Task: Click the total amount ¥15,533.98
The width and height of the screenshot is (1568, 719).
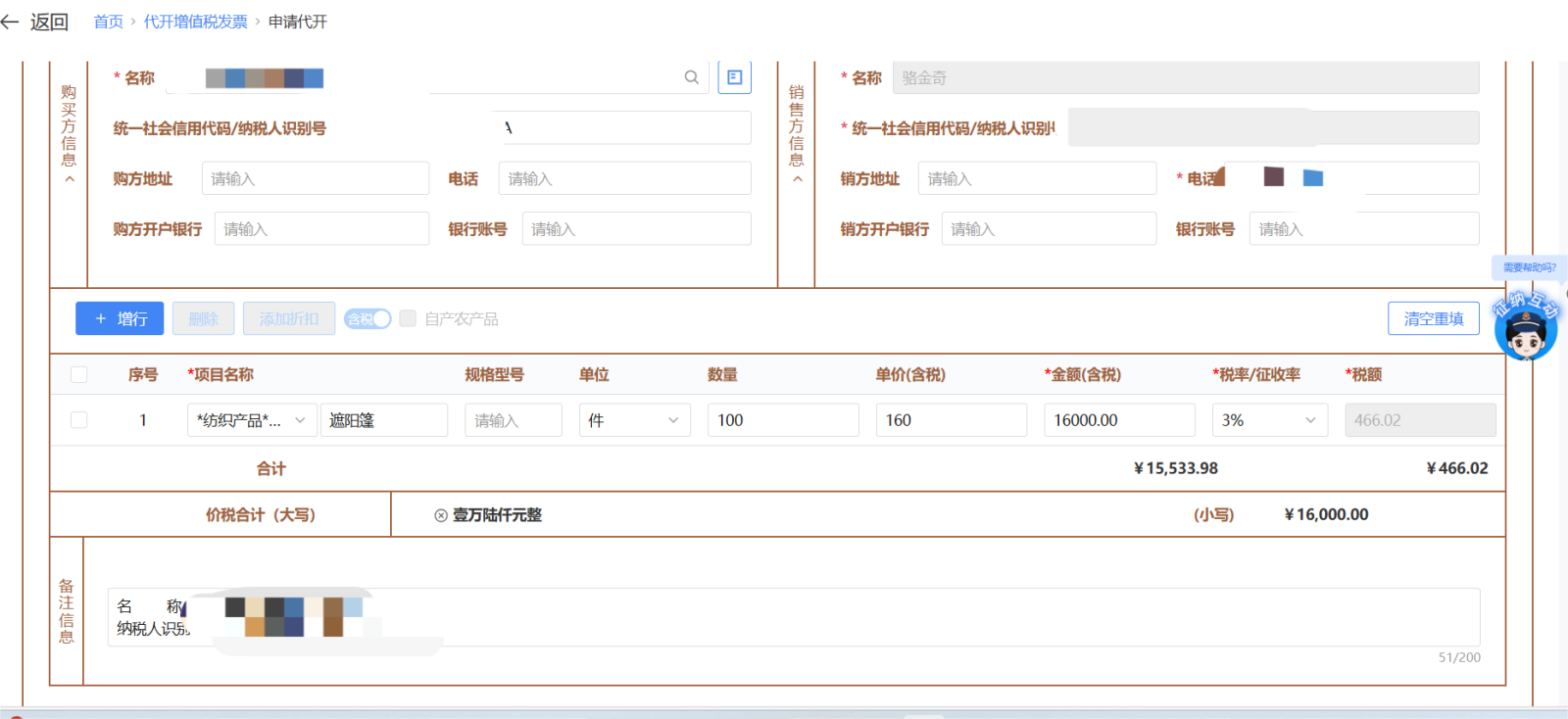Action: [x=1176, y=468]
